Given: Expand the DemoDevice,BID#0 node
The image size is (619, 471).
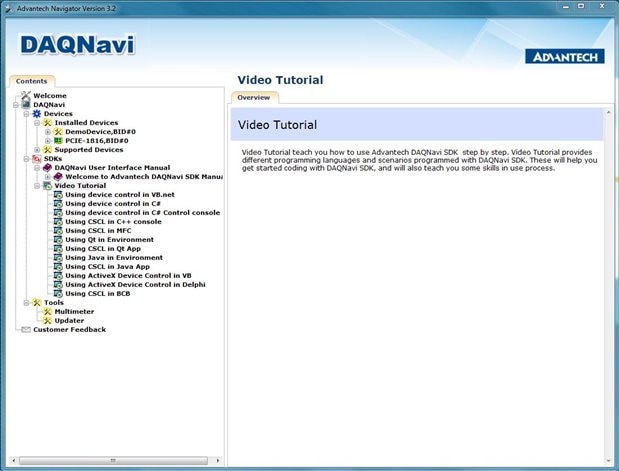Looking at the screenshot, I should (48, 132).
